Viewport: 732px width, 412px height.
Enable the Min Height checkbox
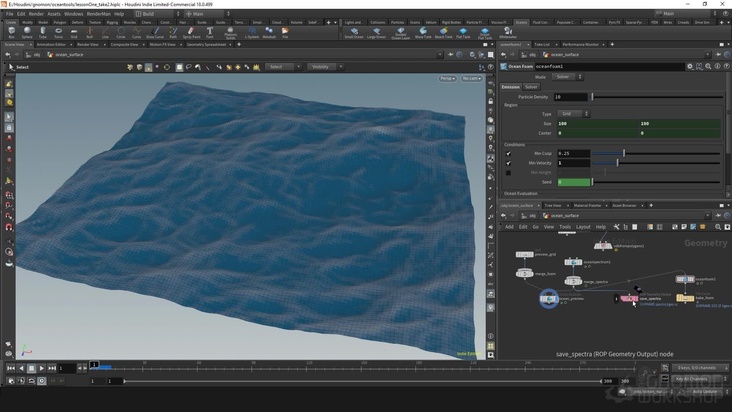coord(508,172)
